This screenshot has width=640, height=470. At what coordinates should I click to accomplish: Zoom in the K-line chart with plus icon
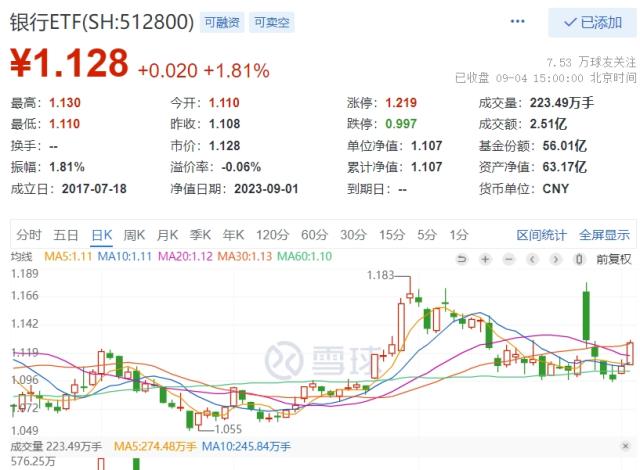tap(484, 259)
